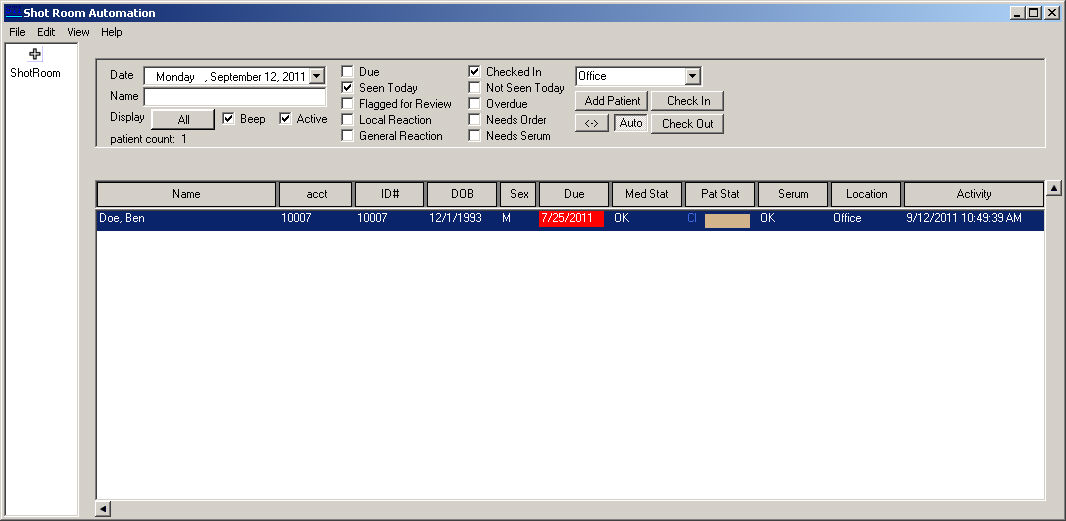1066x521 pixels.
Task: Enable Local Reaction filter
Action: [x=347, y=120]
